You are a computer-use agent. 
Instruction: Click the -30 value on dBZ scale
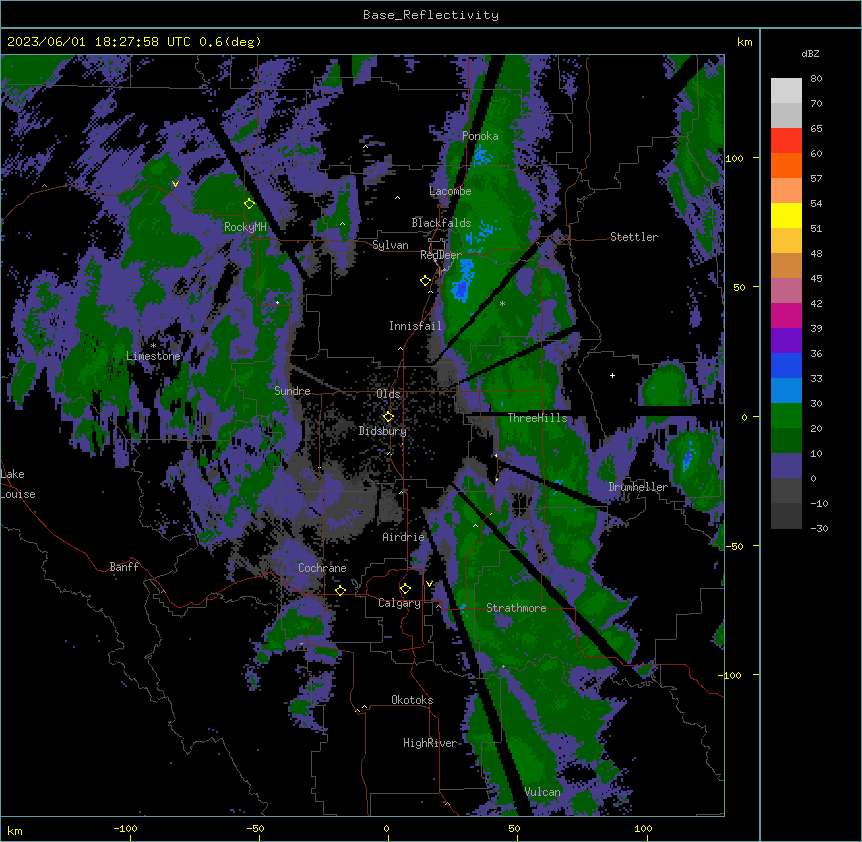pyautogui.click(x=819, y=528)
